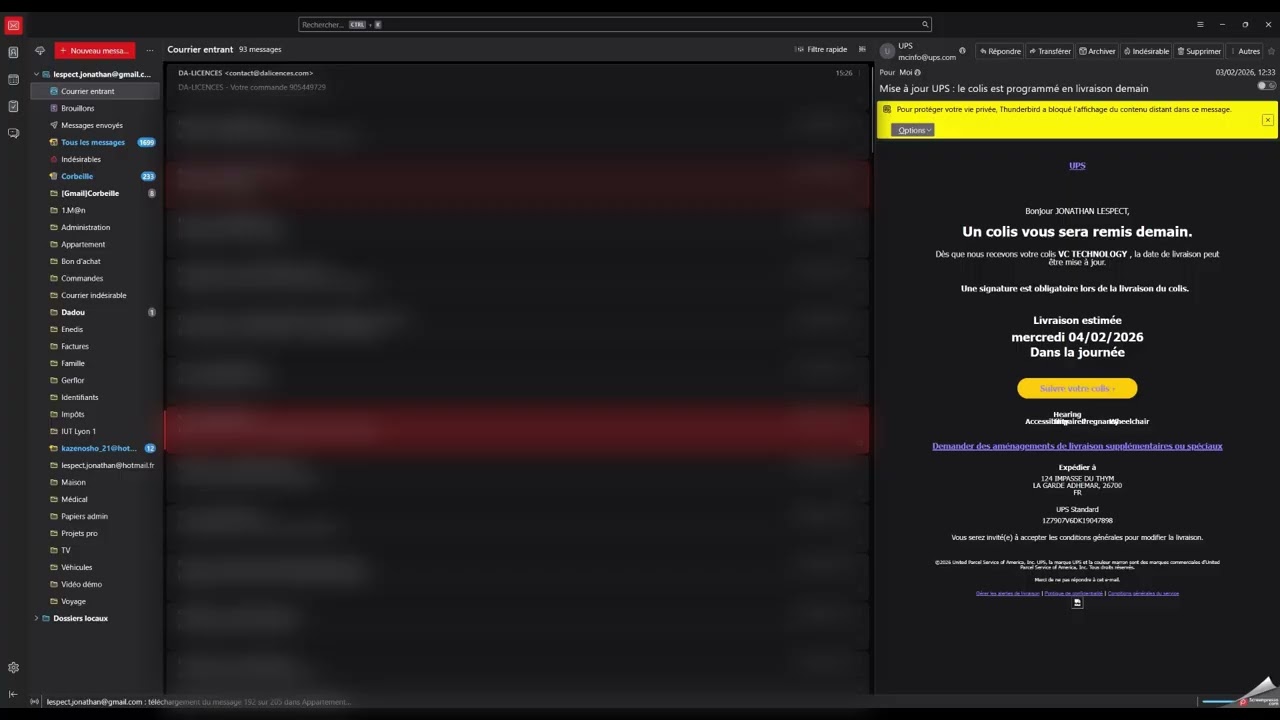The image size is (1280, 720).
Task: Open the Calendar space
Action: [13, 79]
